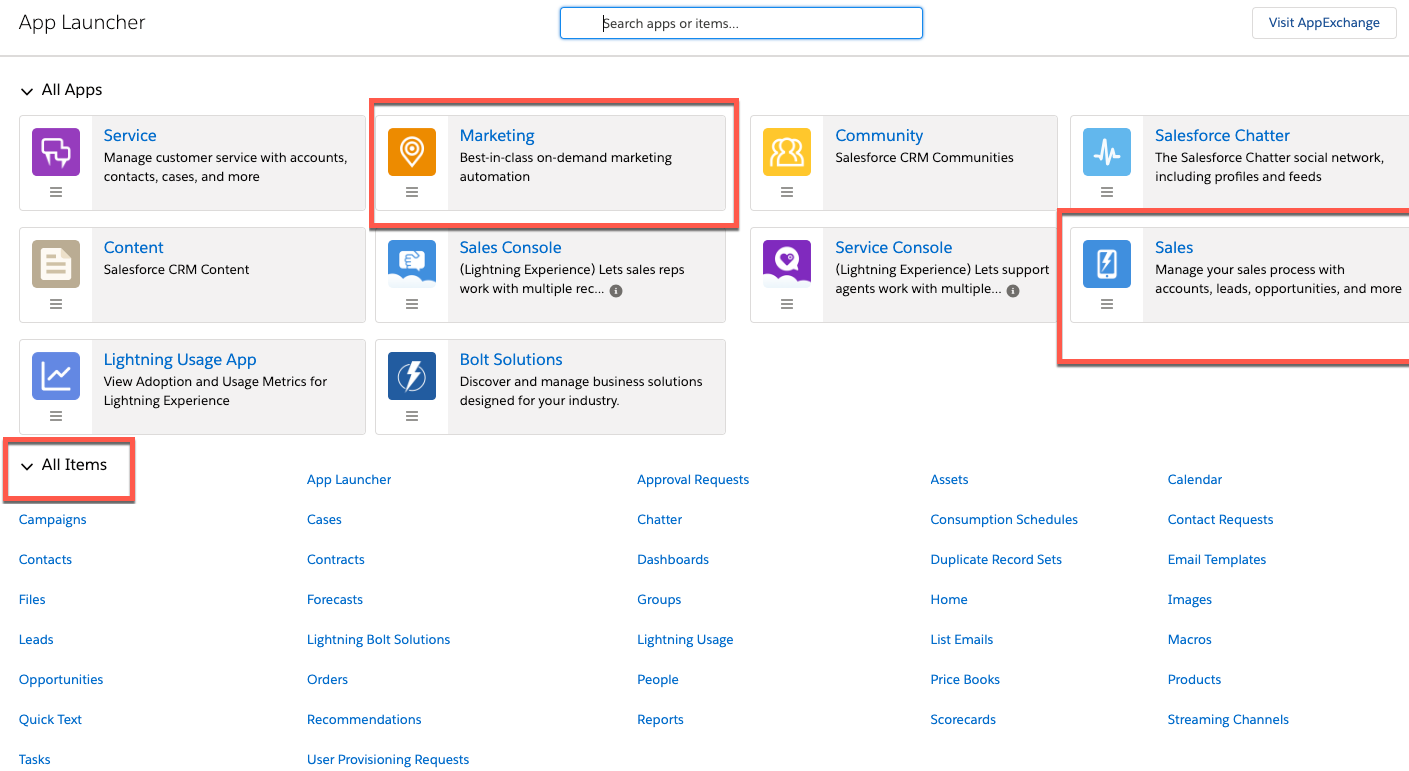Viewport: 1409px width, 771px height.
Task: Open Chatter item in All Items
Action: click(x=659, y=520)
